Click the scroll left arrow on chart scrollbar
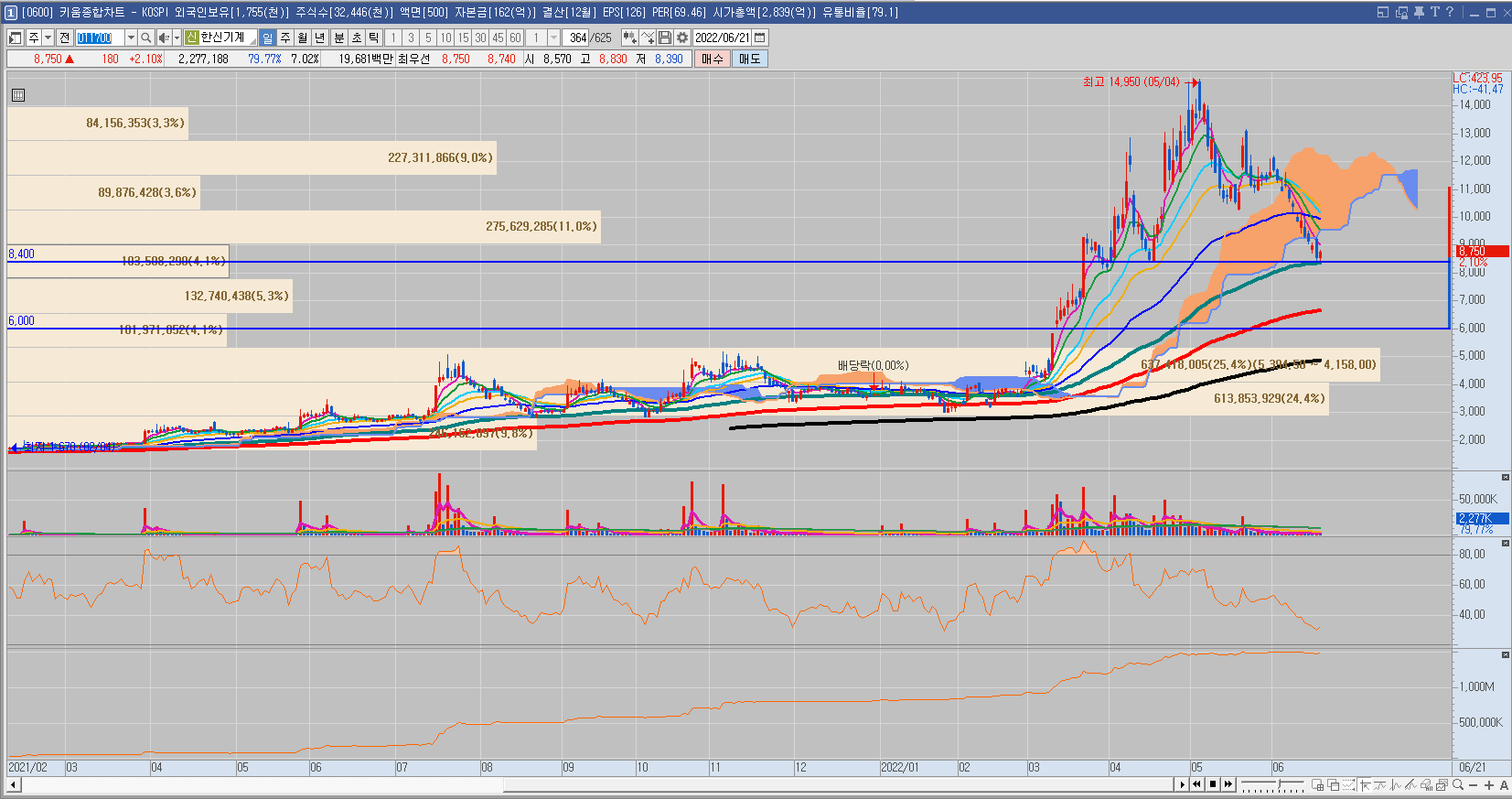The height and width of the screenshot is (799, 1512). tap(13, 784)
